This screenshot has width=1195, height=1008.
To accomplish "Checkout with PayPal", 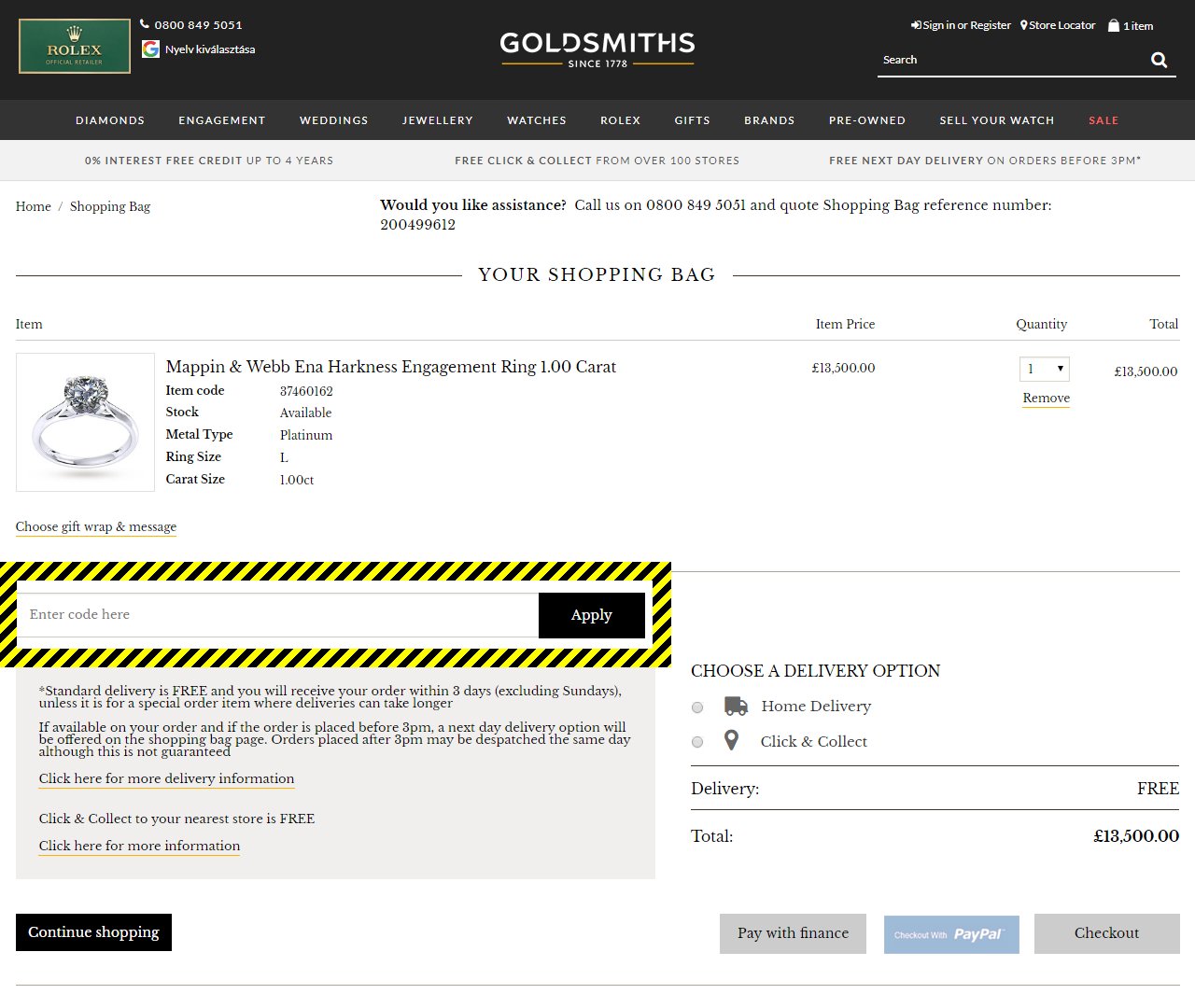I will coord(951,934).
